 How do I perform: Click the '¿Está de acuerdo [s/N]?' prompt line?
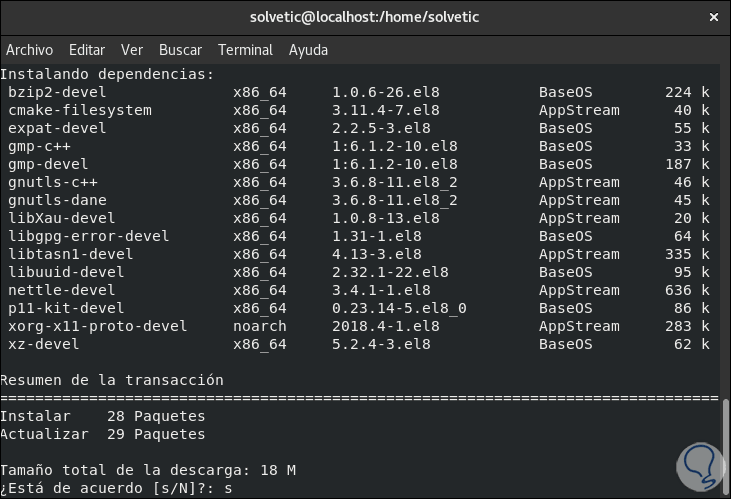116,489
